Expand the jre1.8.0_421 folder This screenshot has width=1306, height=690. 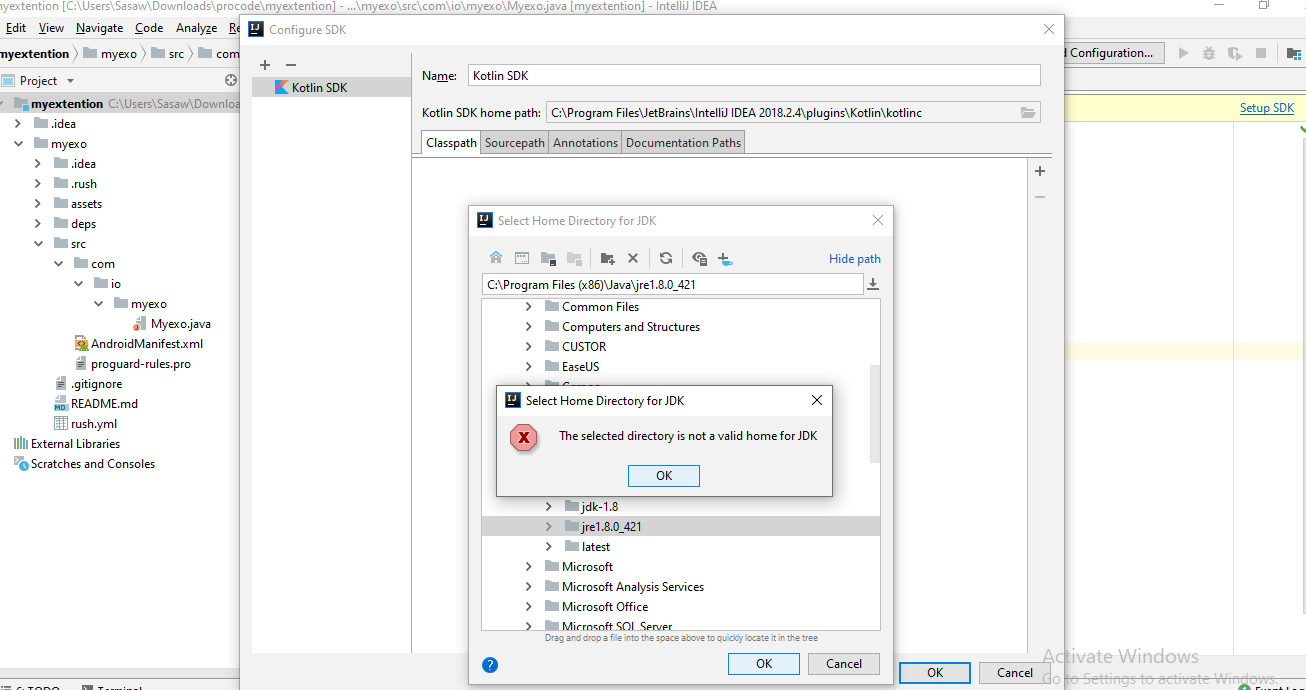pyautogui.click(x=548, y=527)
